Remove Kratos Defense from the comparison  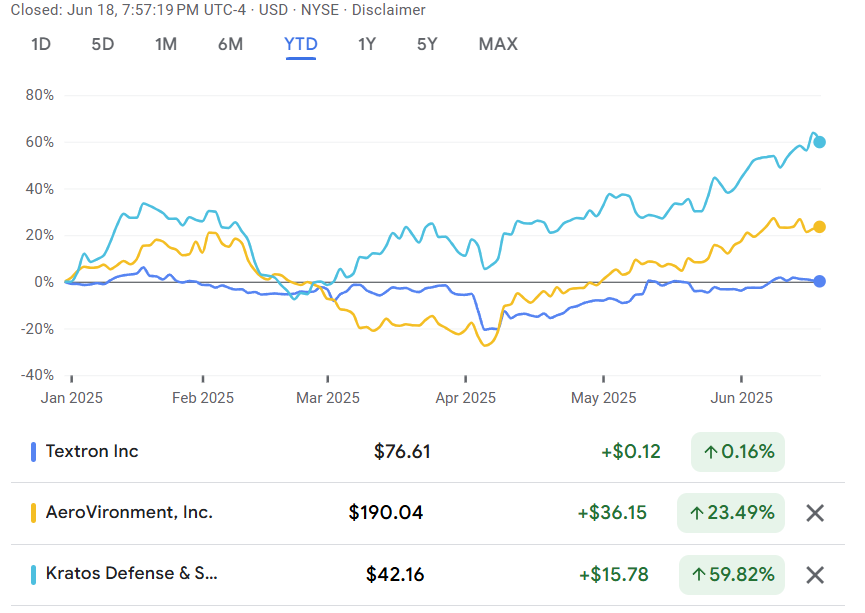[815, 575]
